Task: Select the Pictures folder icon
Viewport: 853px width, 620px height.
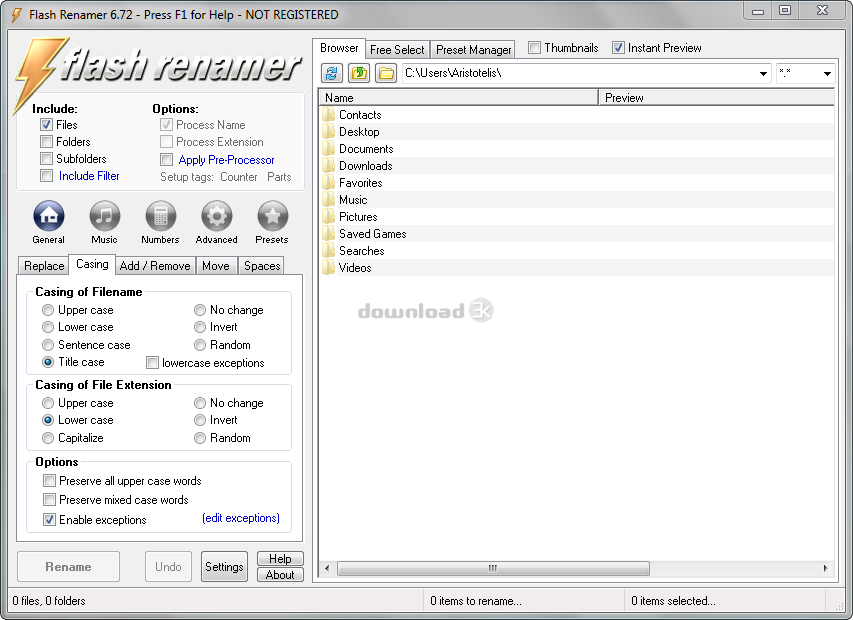Action: (328, 216)
